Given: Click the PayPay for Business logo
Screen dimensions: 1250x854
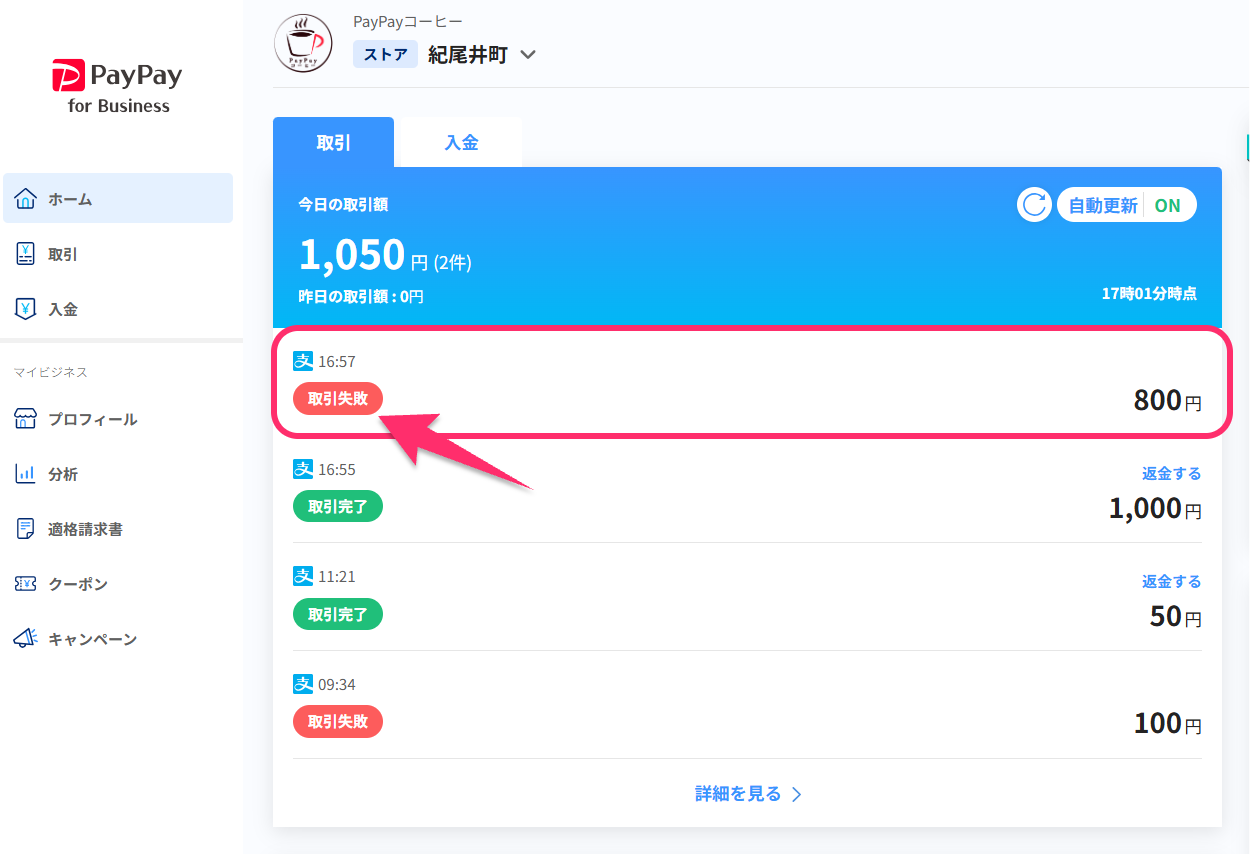Looking at the screenshot, I should (118, 87).
